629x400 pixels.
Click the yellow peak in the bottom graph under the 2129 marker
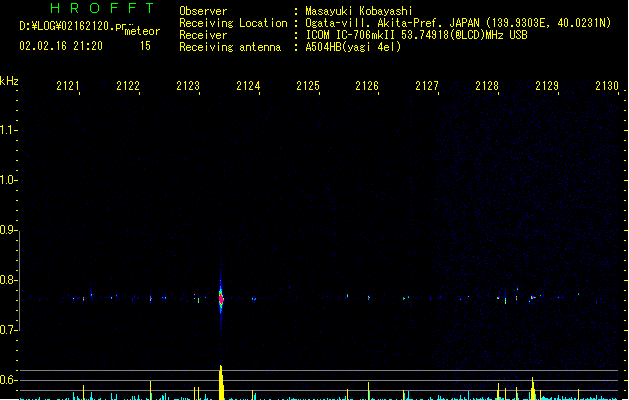533,388
